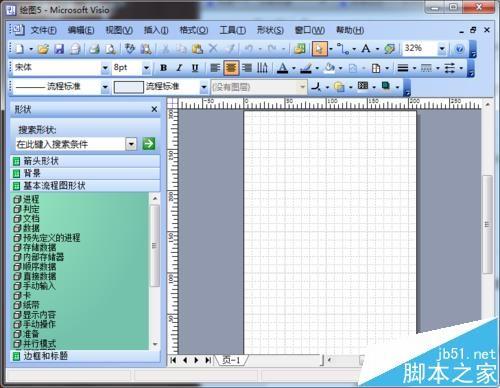500x388 pixels.
Task: Open the 形状(S) menu
Action: (x=270, y=30)
